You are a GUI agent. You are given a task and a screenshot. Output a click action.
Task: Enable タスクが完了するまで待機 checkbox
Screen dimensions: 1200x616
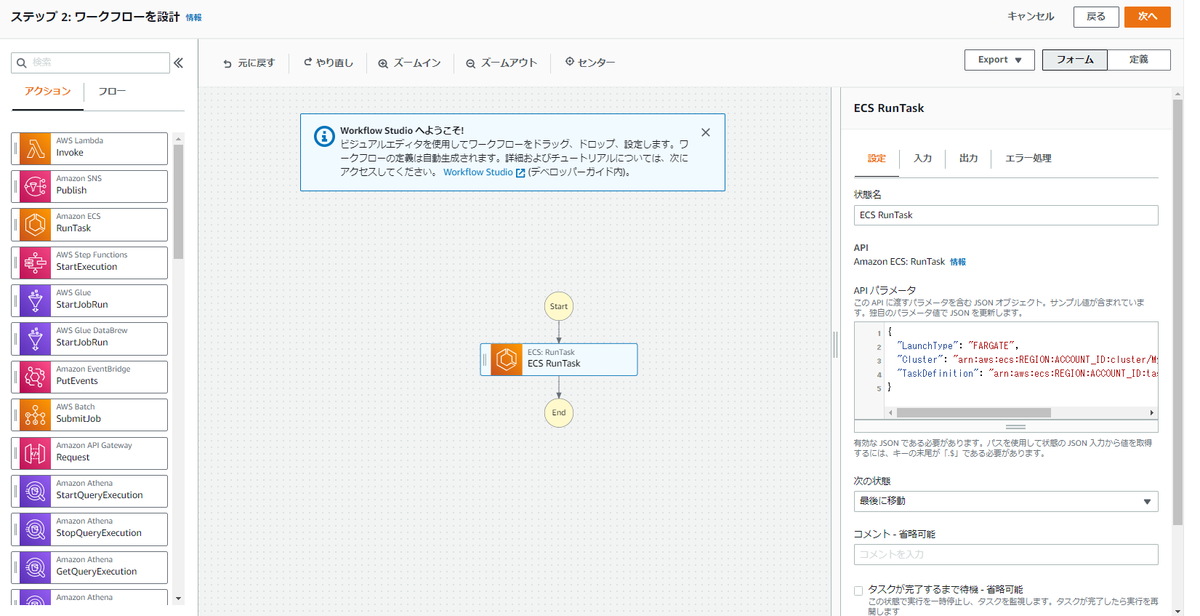[x=859, y=590]
